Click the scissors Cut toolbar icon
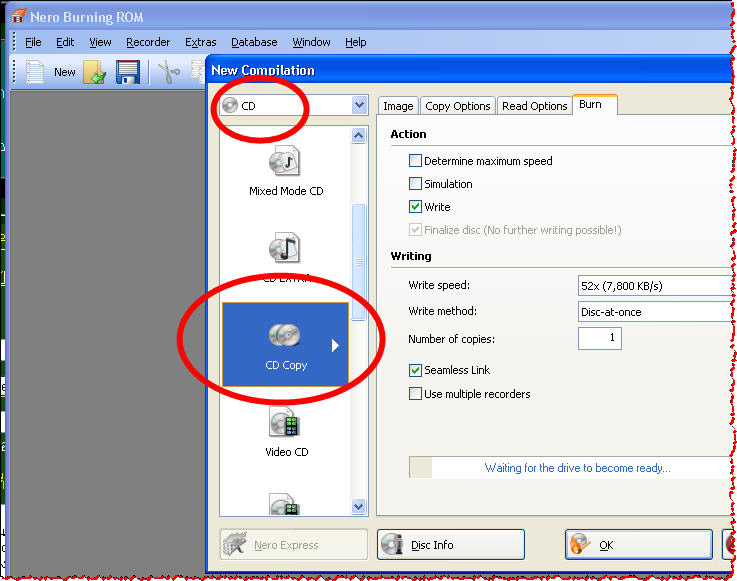The height and width of the screenshot is (581, 737). [169, 72]
